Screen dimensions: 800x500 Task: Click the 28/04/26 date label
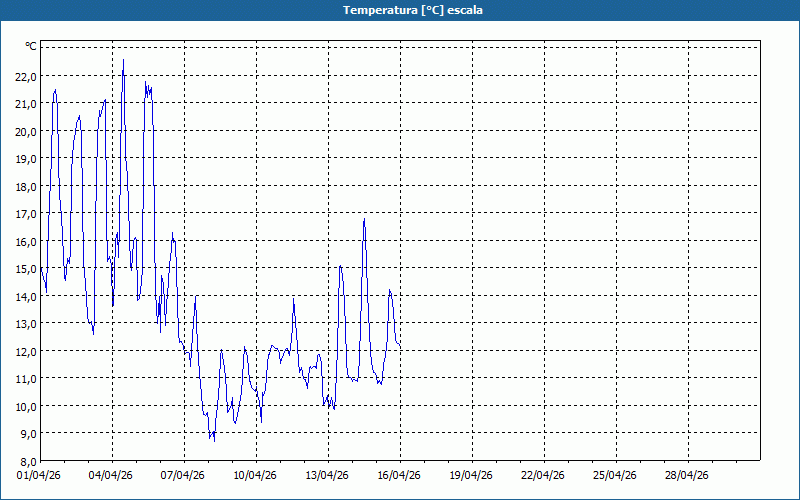click(x=688, y=475)
